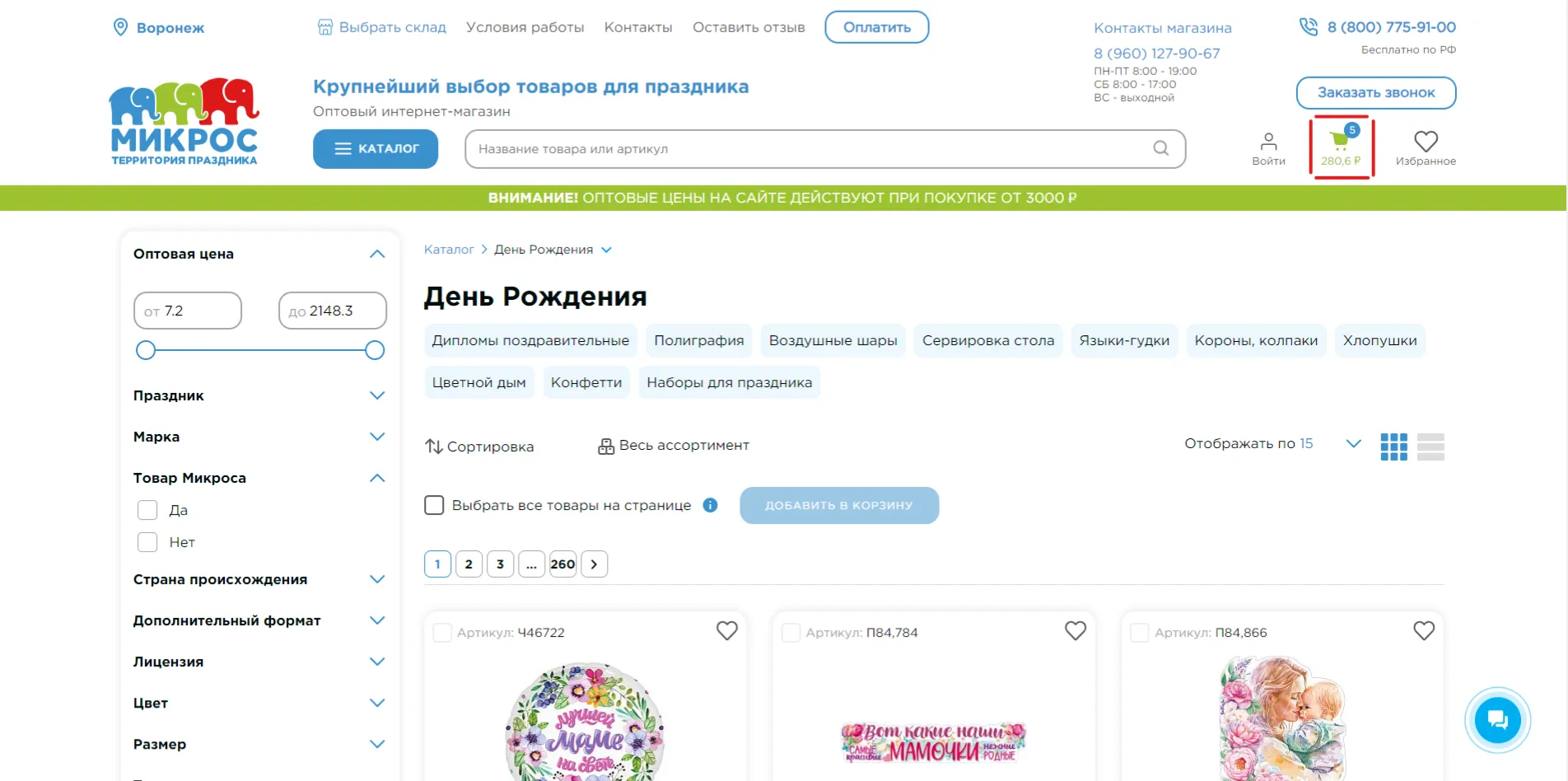This screenshot has height=781, width=1568.
Task: Check Выбрать все товары на странице
Action: (x=434, y=505)
